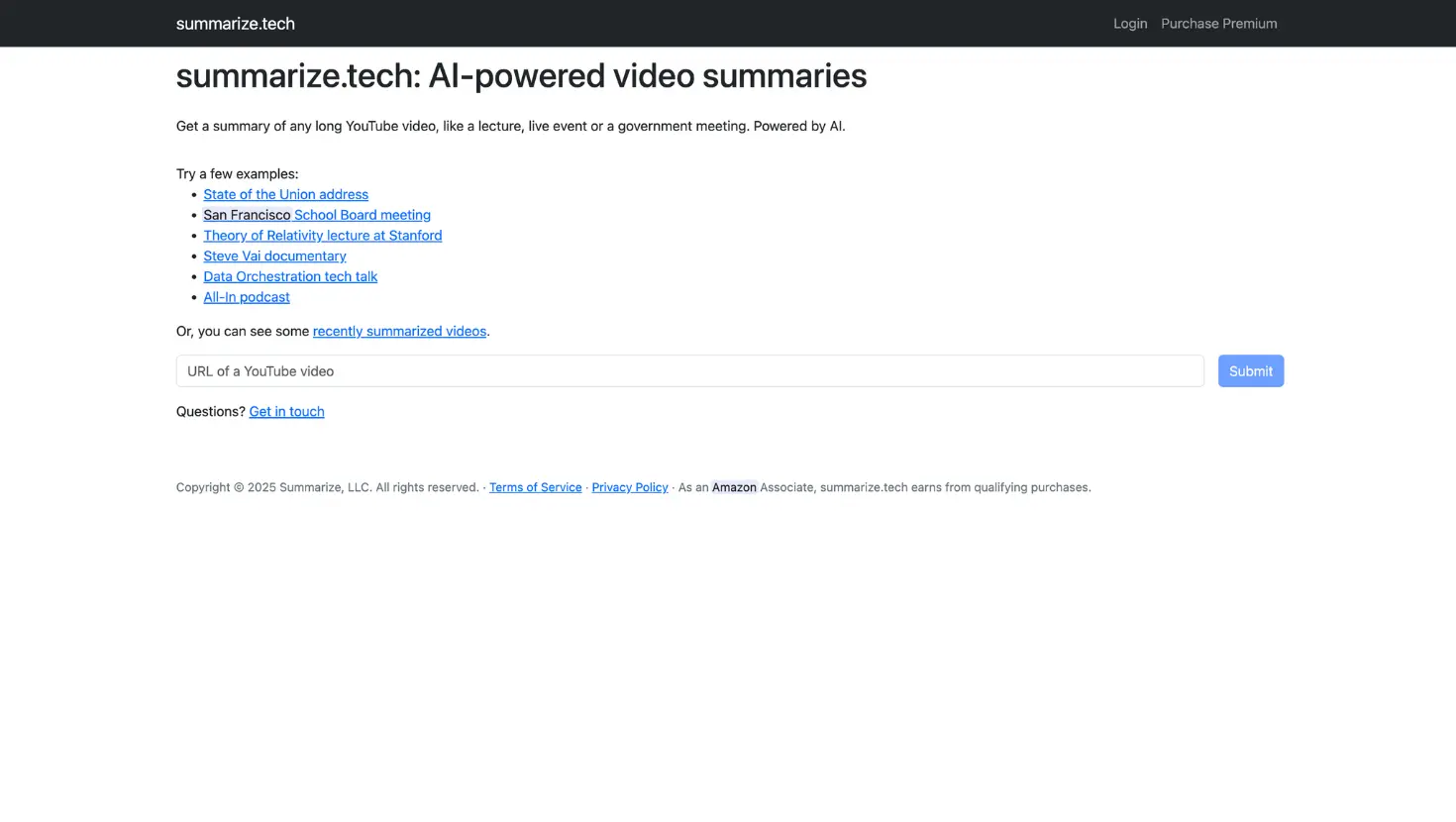
Task: Click the highlighted Amazon text in the footer
Action: tap(734, 486)
